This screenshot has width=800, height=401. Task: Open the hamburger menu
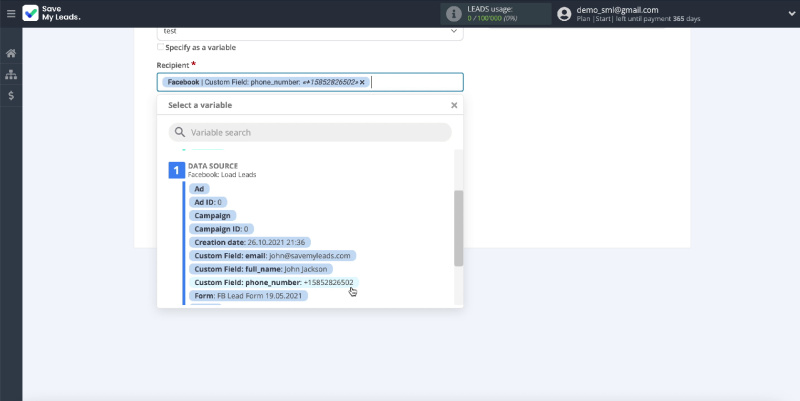point(11,13)
